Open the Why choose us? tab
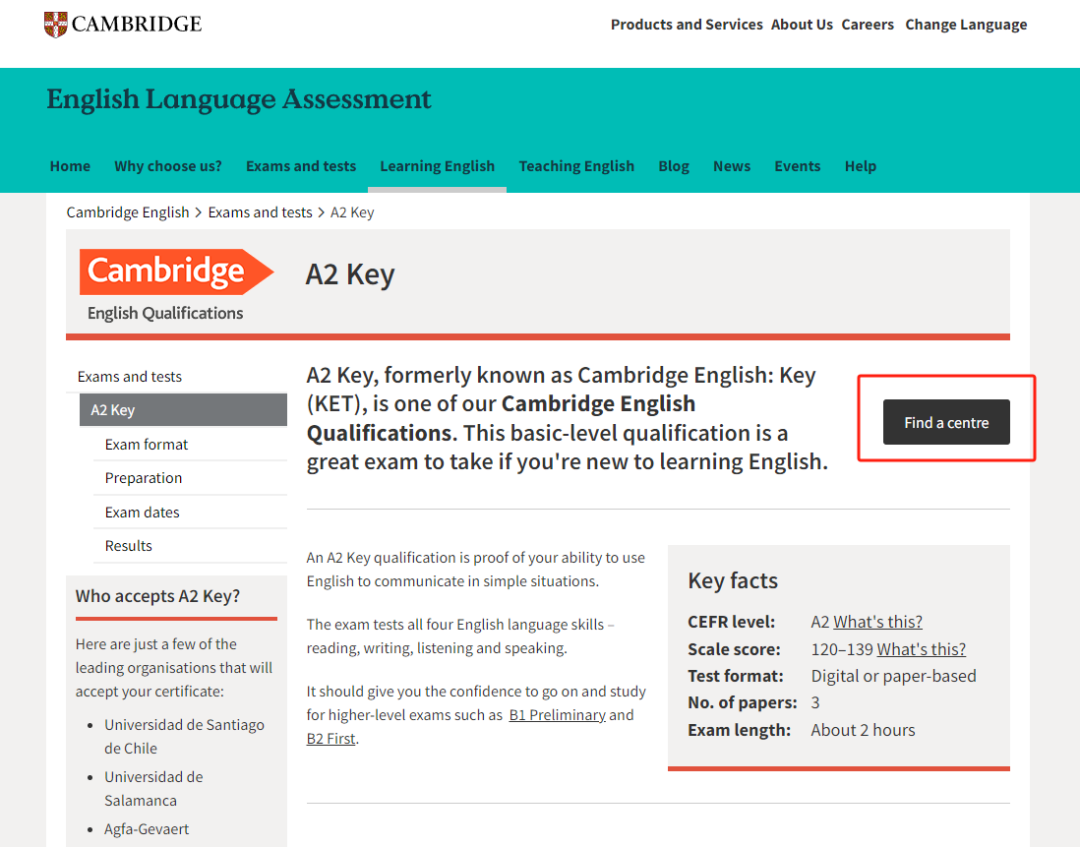Screen dimensions: 1080x847 (168, 166)
